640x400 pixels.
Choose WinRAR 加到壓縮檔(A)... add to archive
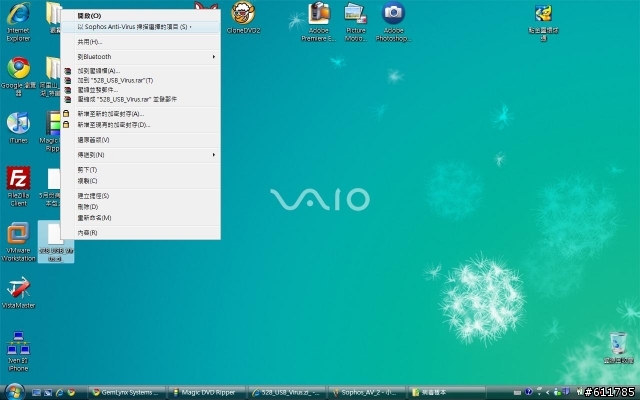[140, 71]
